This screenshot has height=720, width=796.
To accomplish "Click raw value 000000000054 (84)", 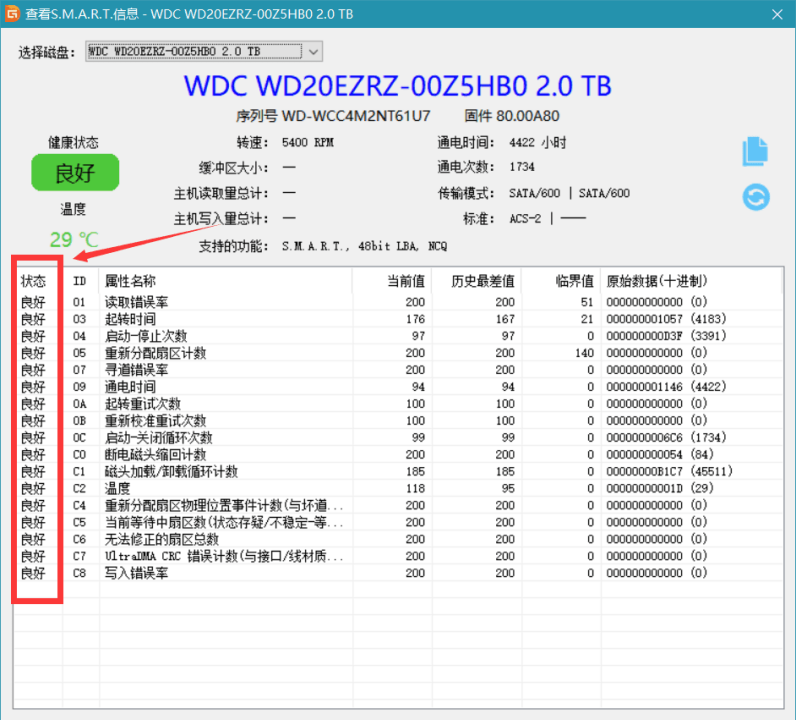I will (x=660, y=454).
